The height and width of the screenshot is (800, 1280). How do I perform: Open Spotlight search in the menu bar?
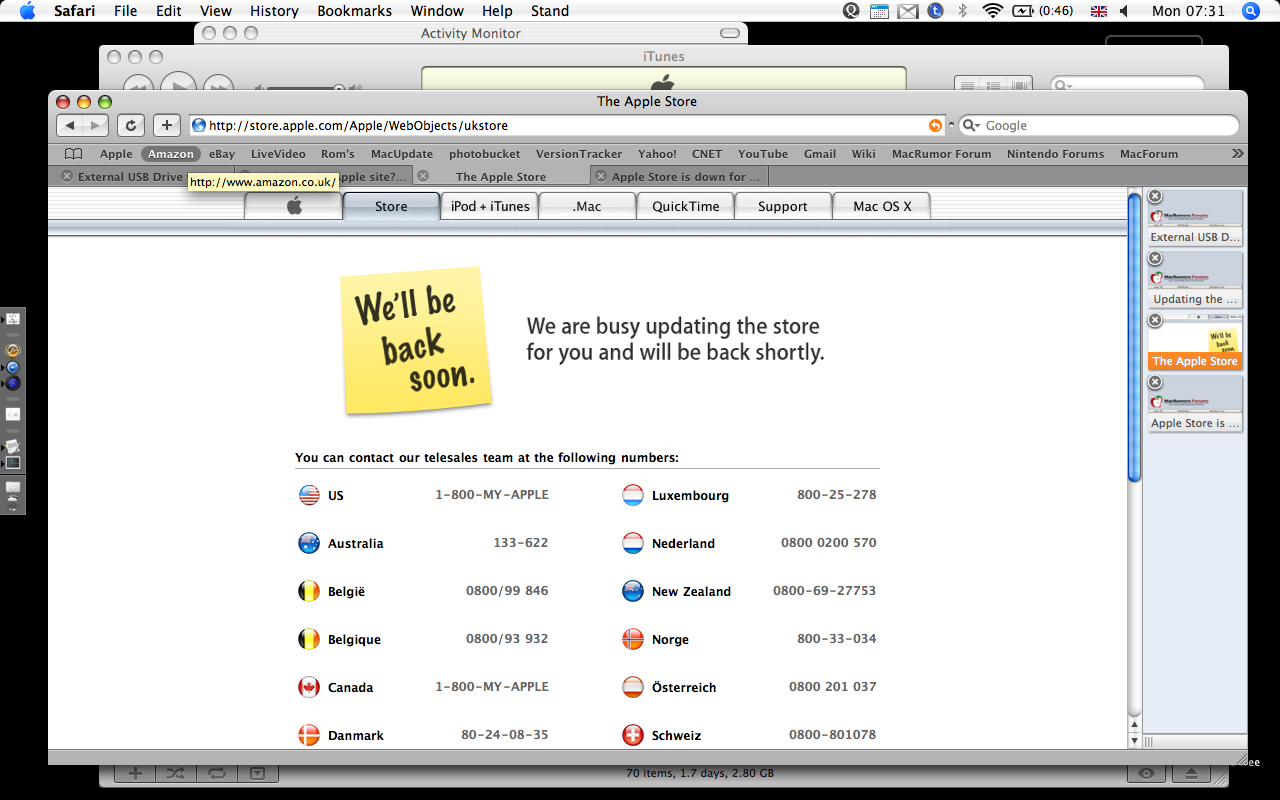1250,11
